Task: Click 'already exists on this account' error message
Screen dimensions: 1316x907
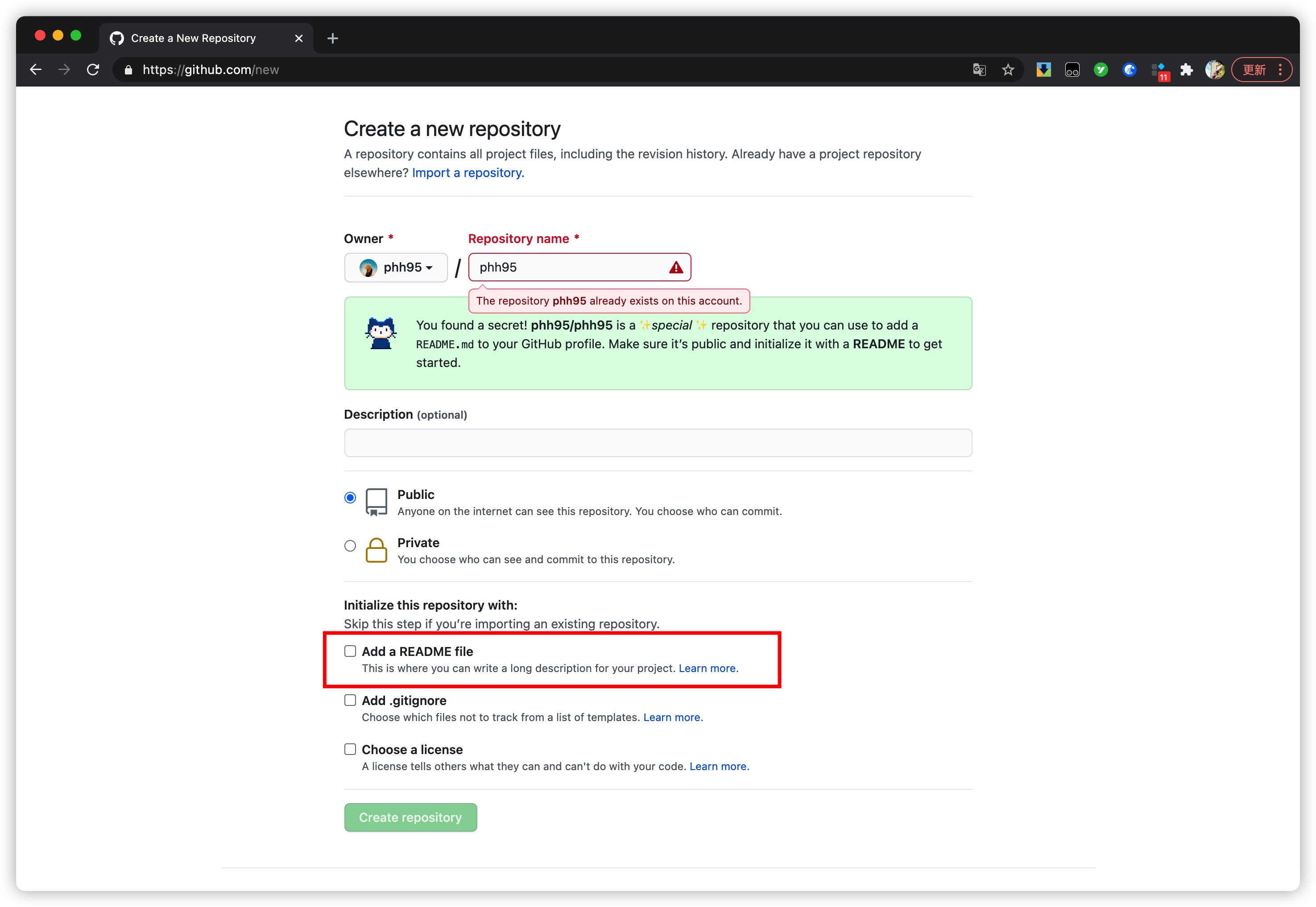Action: pos(609,301)
